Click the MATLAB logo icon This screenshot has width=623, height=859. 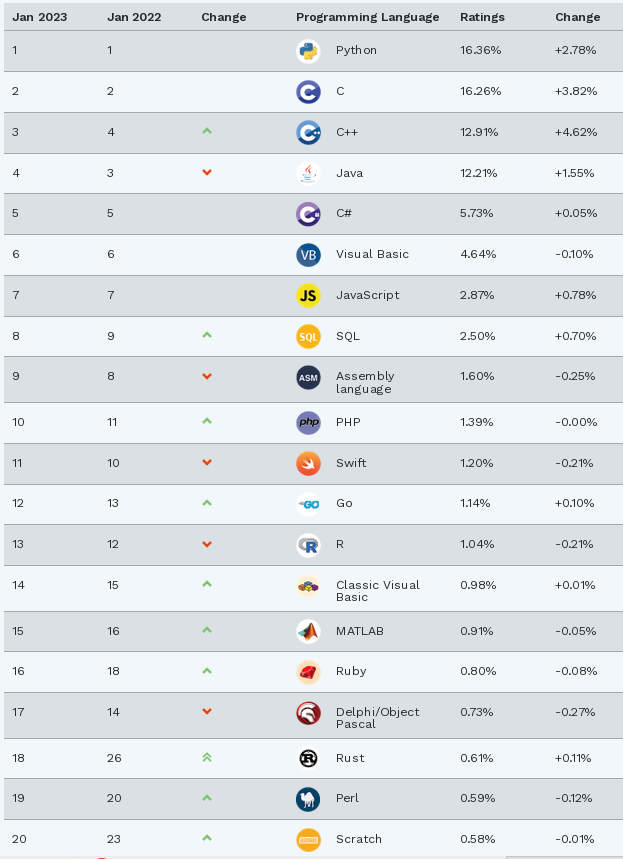(x=308, y=631)
